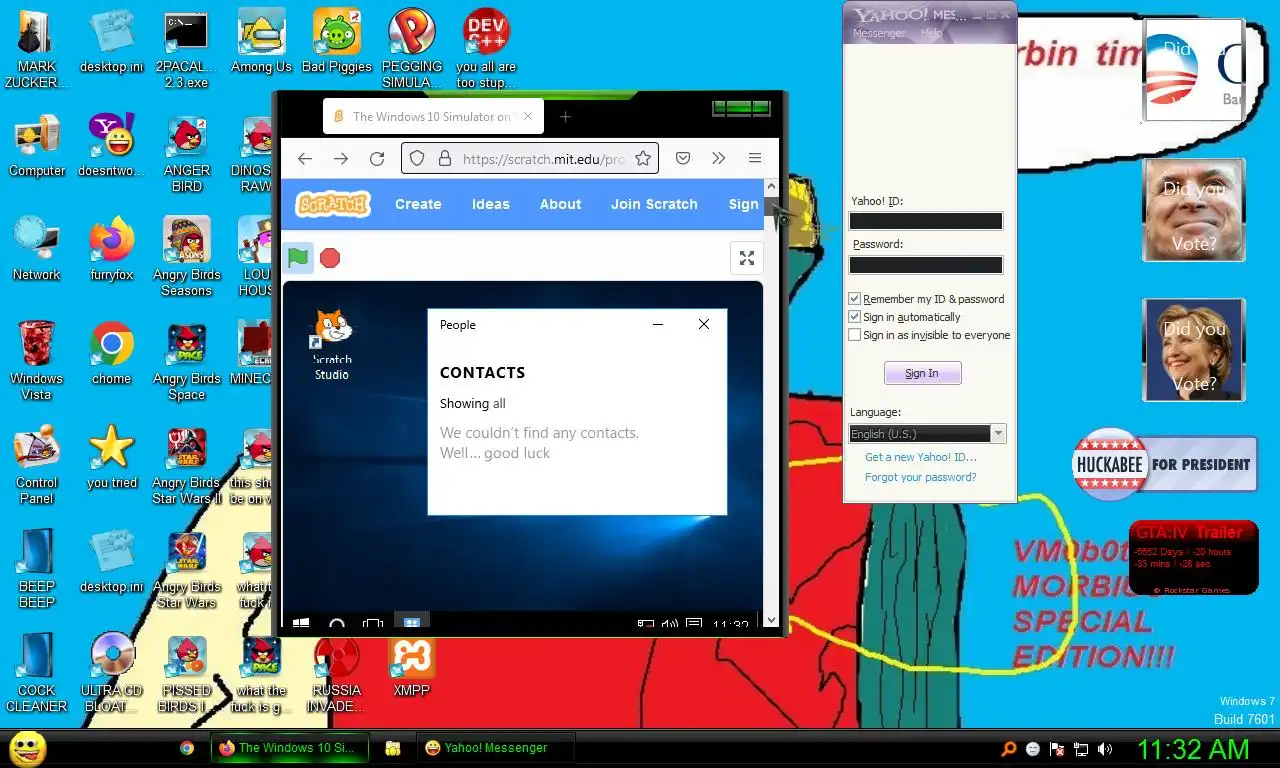
Task: Open the furryfox Firefox desktop shortcut
Action: pos(111,250)
